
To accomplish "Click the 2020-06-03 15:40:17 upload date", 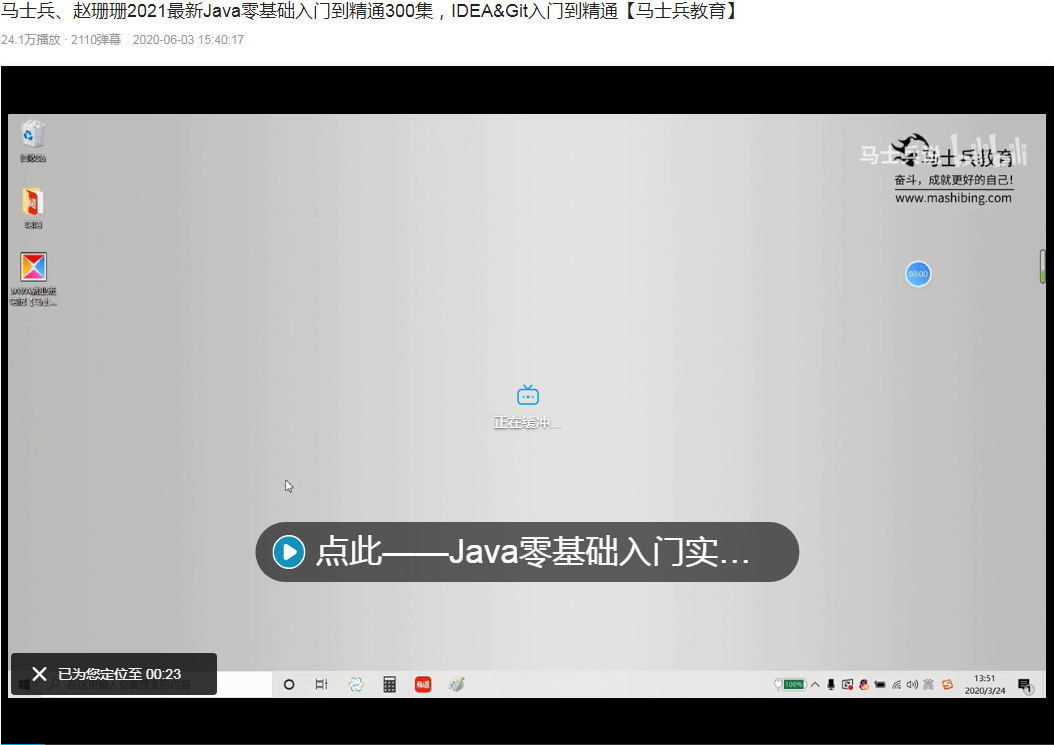I will 188,40.
